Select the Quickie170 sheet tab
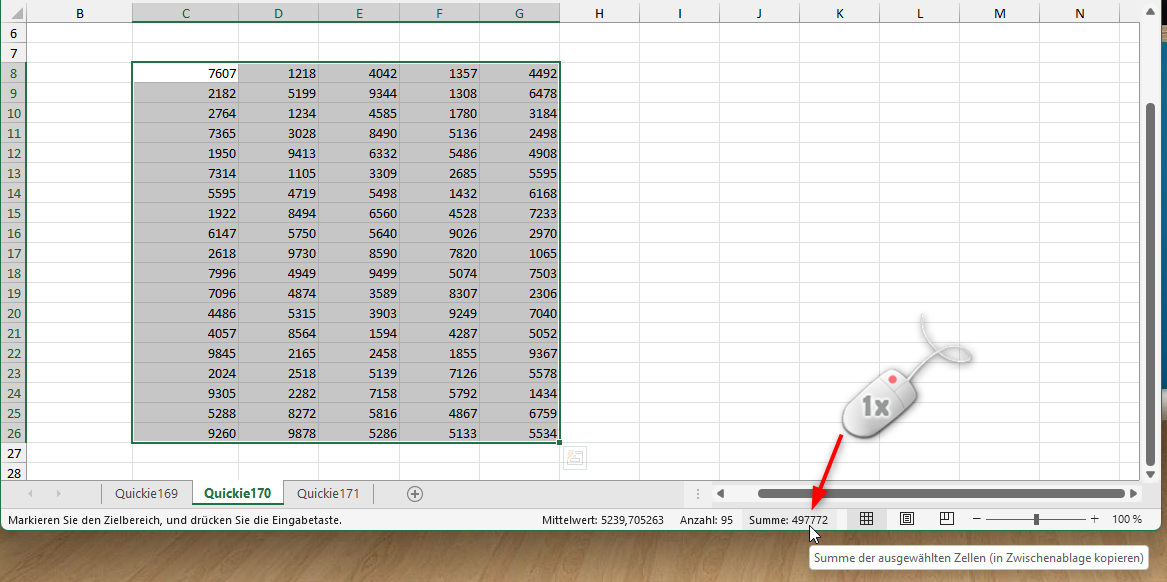 (237, 493)
